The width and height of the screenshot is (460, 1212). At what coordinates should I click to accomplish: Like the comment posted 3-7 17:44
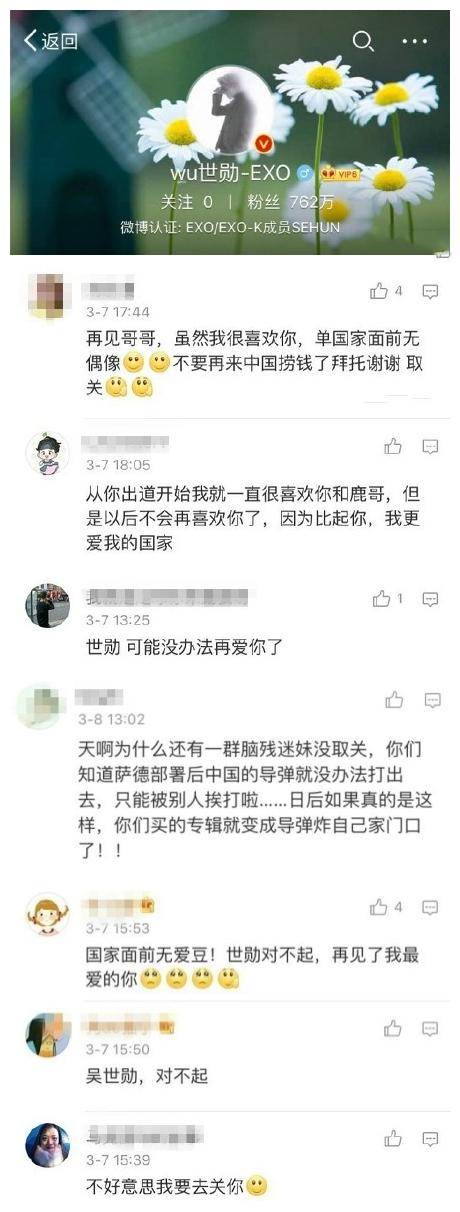tap(386, 291)
